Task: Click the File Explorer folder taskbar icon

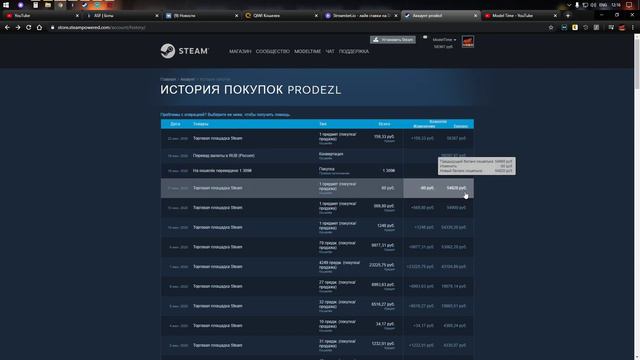Action: tap(48, 5)
